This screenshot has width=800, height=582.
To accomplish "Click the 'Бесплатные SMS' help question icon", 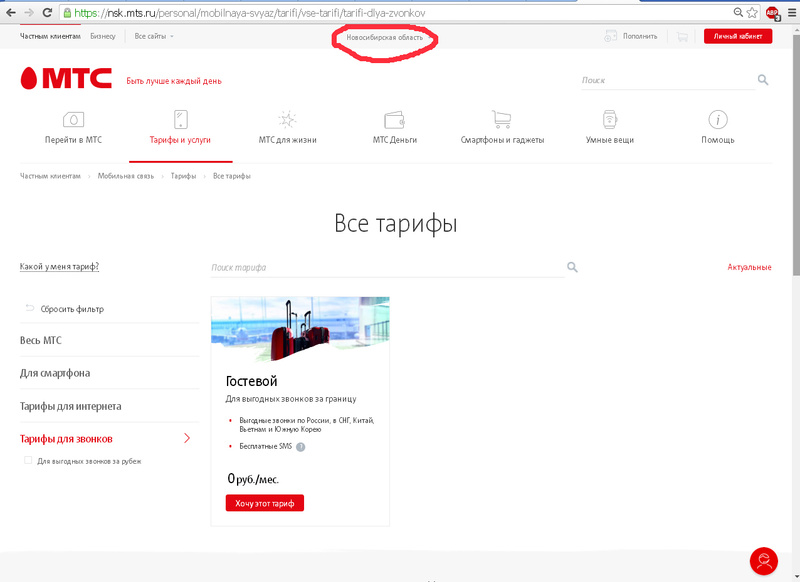I will pyautogui.click(x=300, y=447).
